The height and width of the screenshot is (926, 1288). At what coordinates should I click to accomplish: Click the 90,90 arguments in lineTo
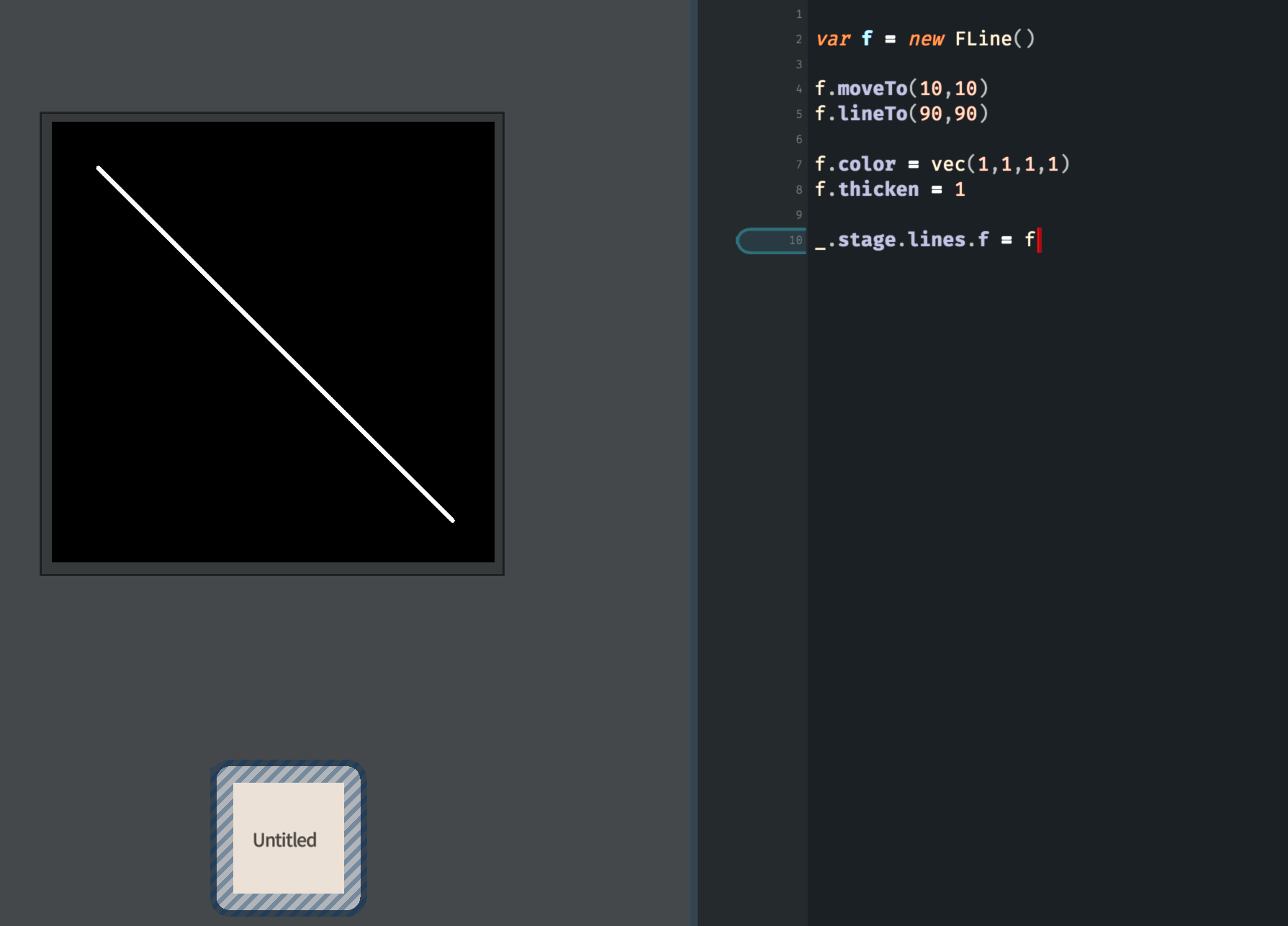947,114
